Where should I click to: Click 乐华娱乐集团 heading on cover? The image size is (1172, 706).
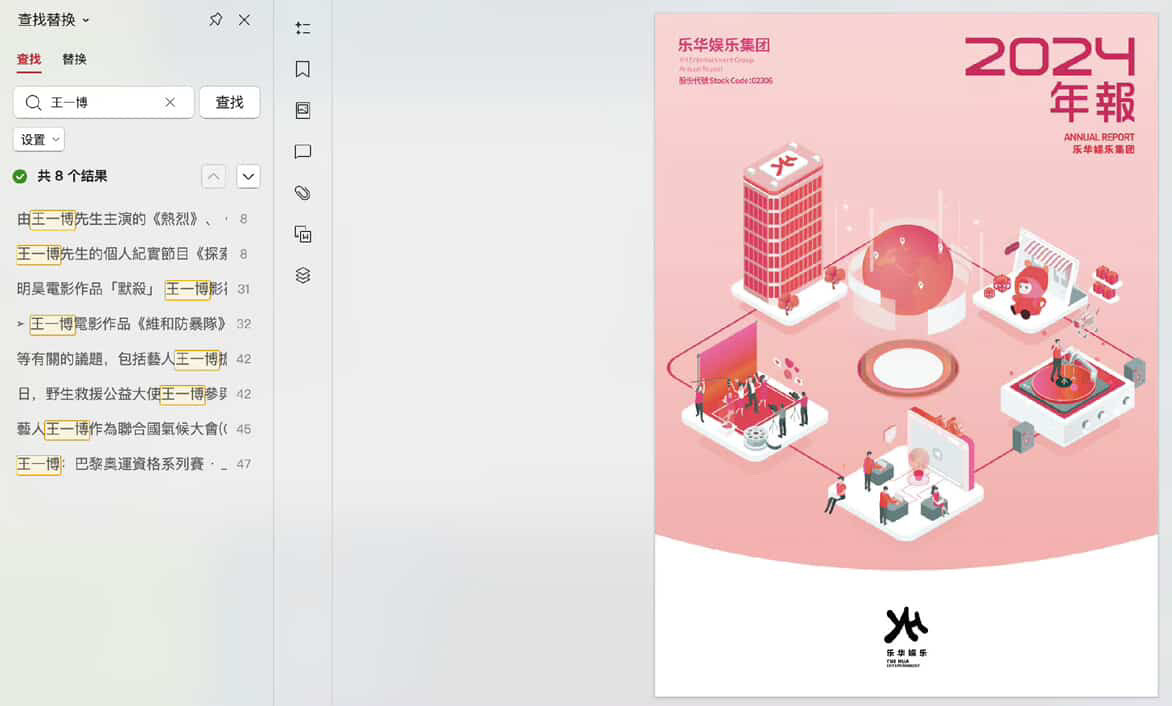tap(724, 45)
